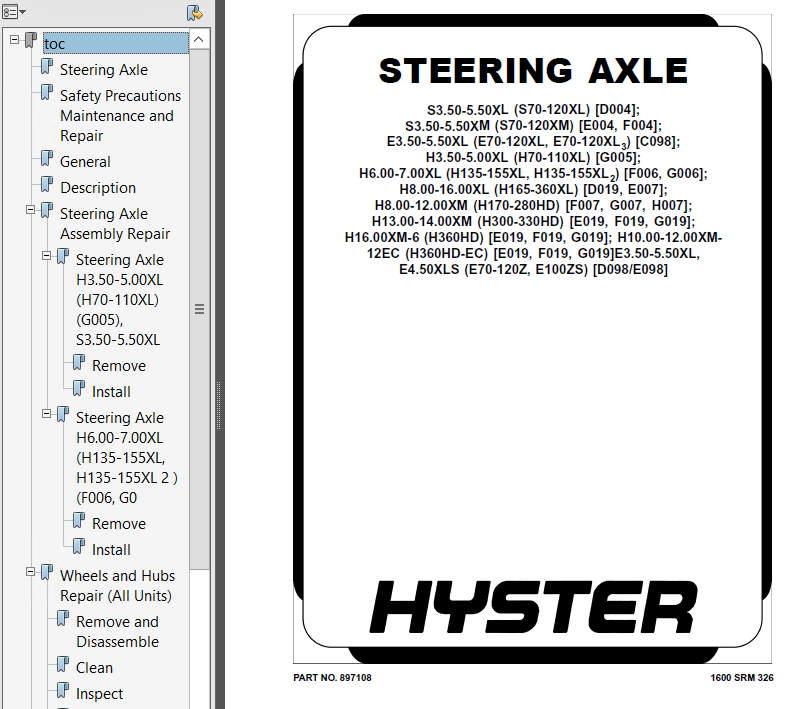This screenshot has width=805, height=709.
Task: Open Remove under H3.50-5.00XL
Action: [119, 366]
